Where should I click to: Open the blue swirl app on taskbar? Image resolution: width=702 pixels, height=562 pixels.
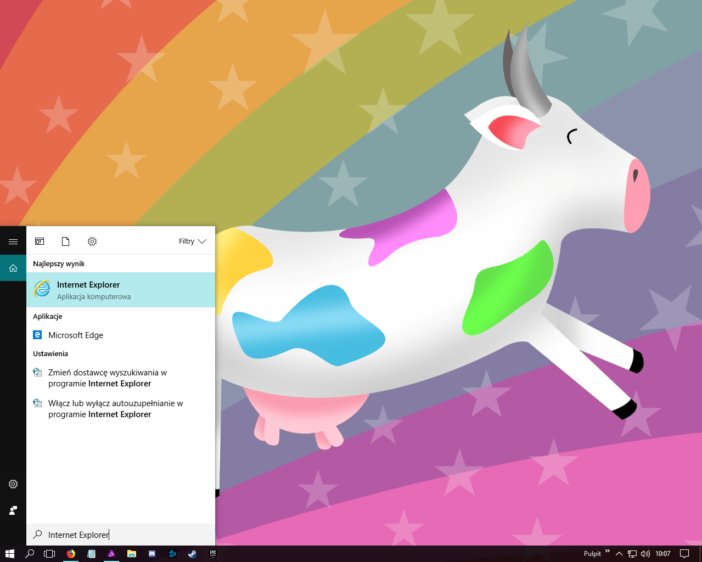pyautogui.click(x=172, y=554)
